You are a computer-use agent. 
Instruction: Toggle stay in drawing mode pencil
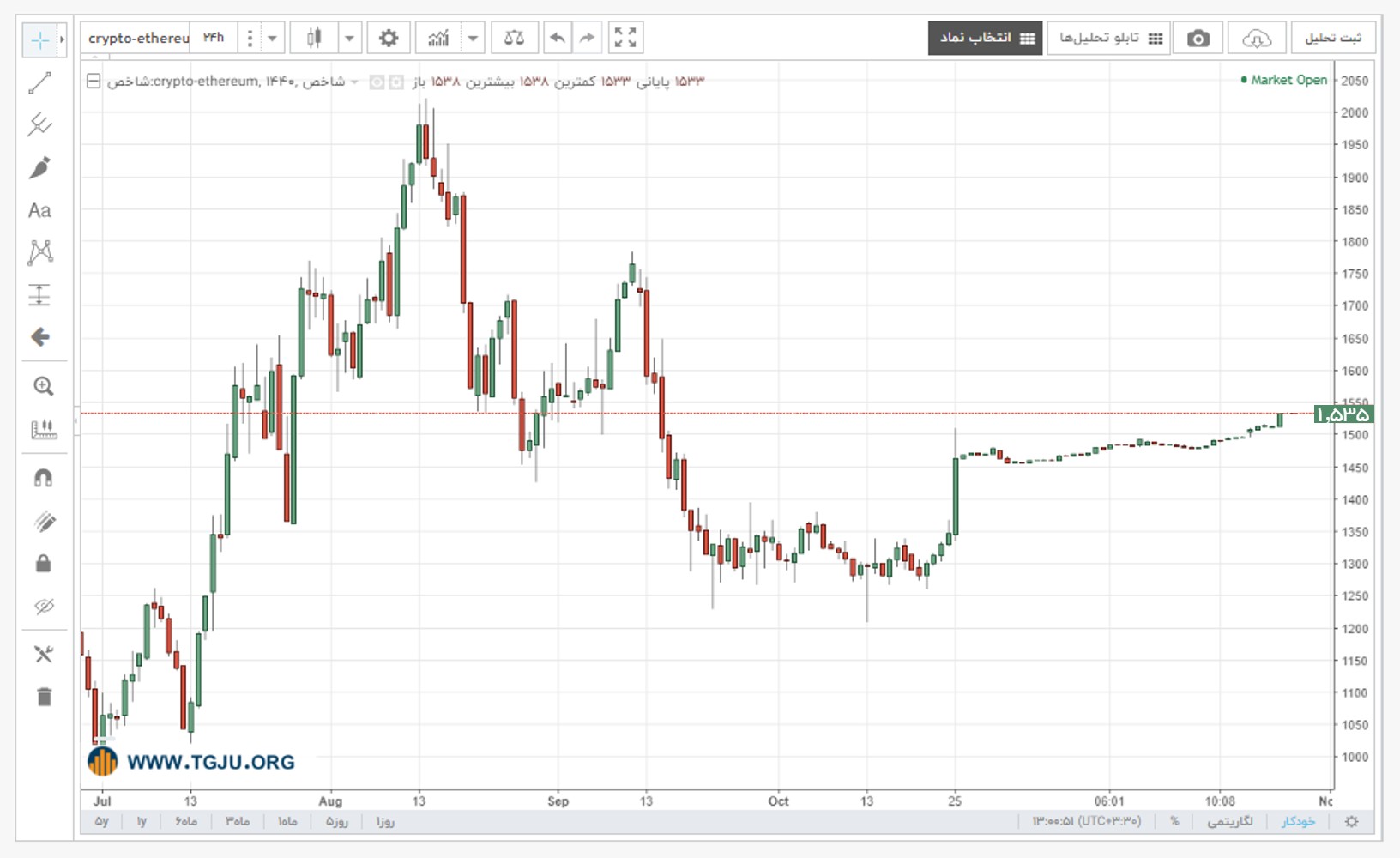tap(43, 521)
